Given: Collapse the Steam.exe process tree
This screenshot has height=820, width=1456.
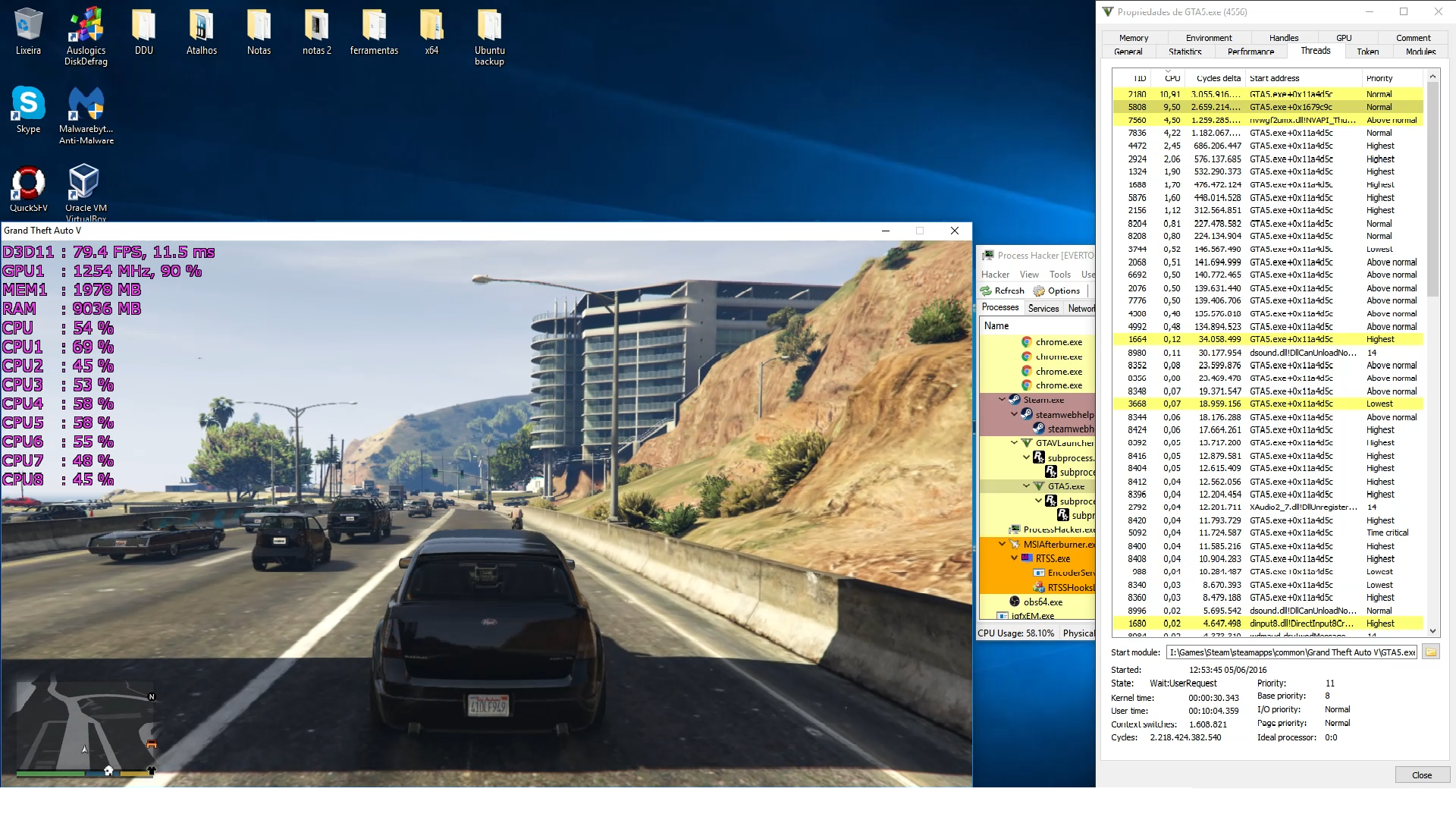Looking at the screenshot, I should pos(1003,400).
